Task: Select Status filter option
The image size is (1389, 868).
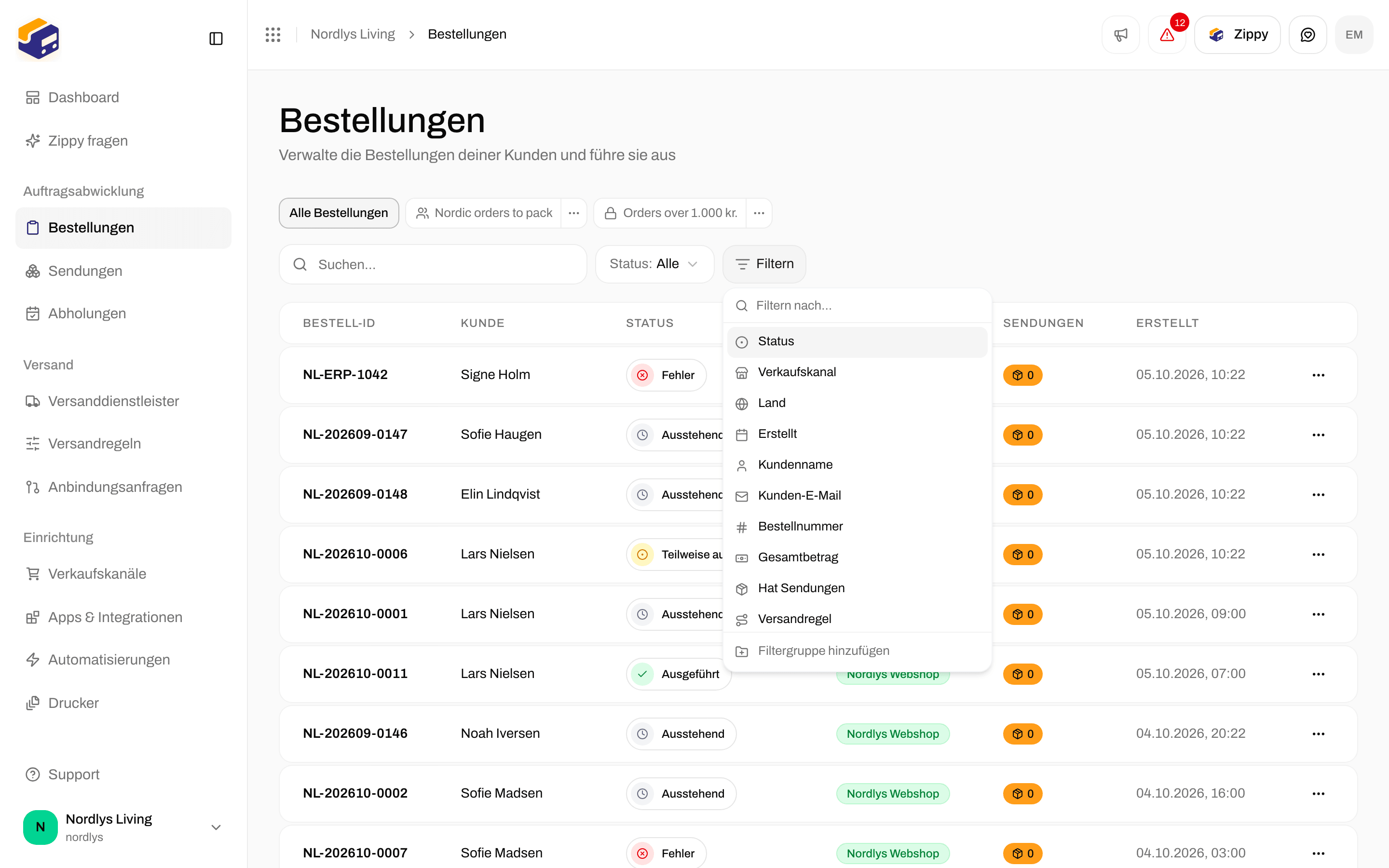Action: pos(857,341)
